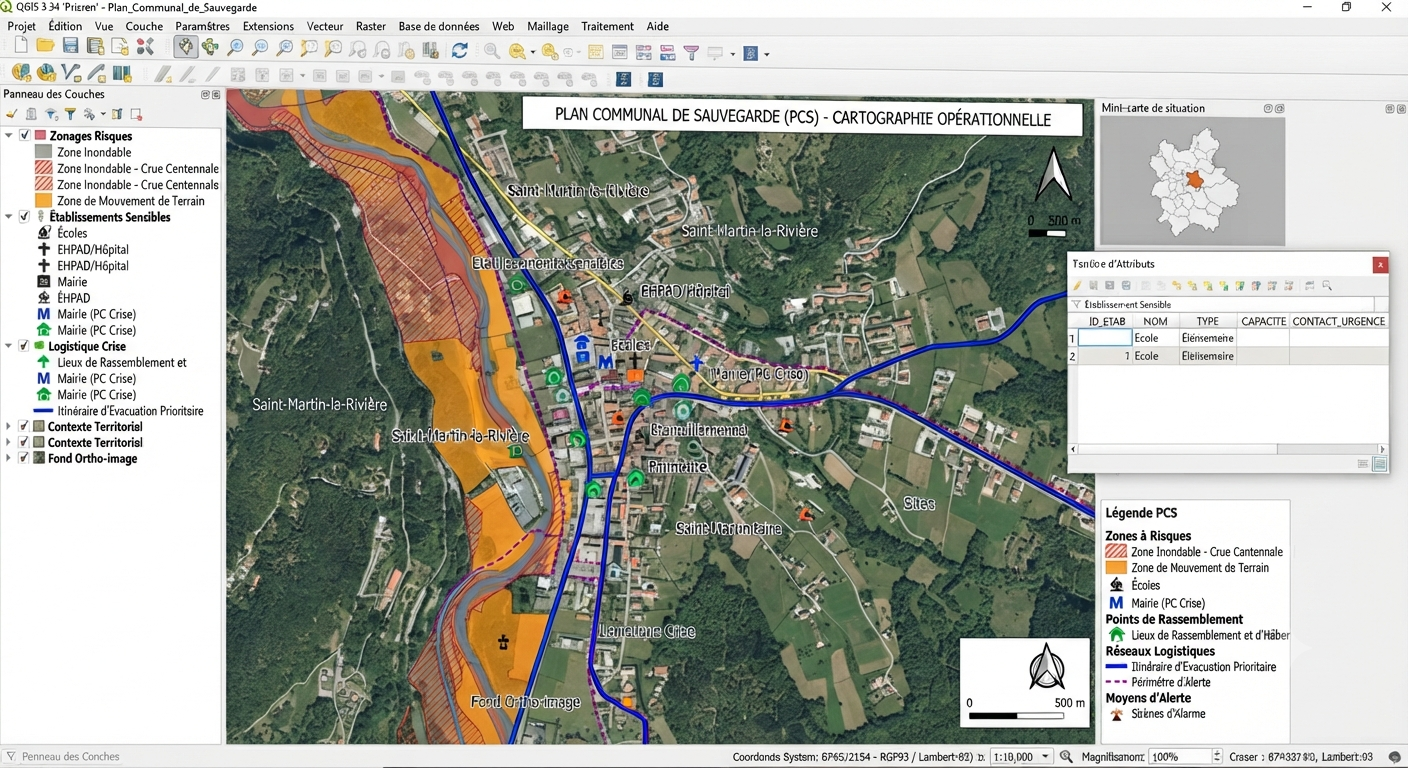Click Expand All icon in layers panel

pyautogui.click(x=117, y=114)
